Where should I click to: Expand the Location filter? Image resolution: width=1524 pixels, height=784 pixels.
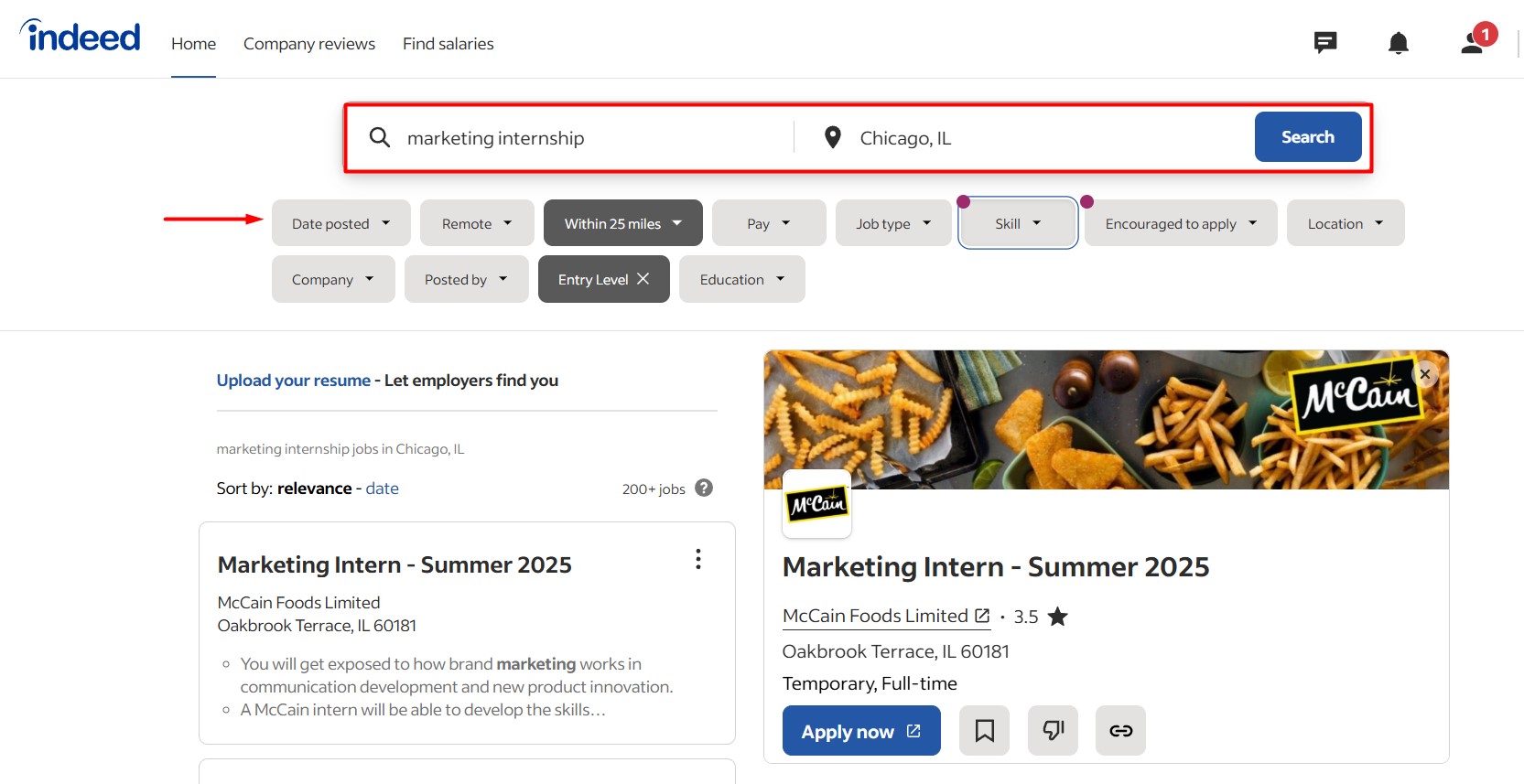[x=1346, y=223]
